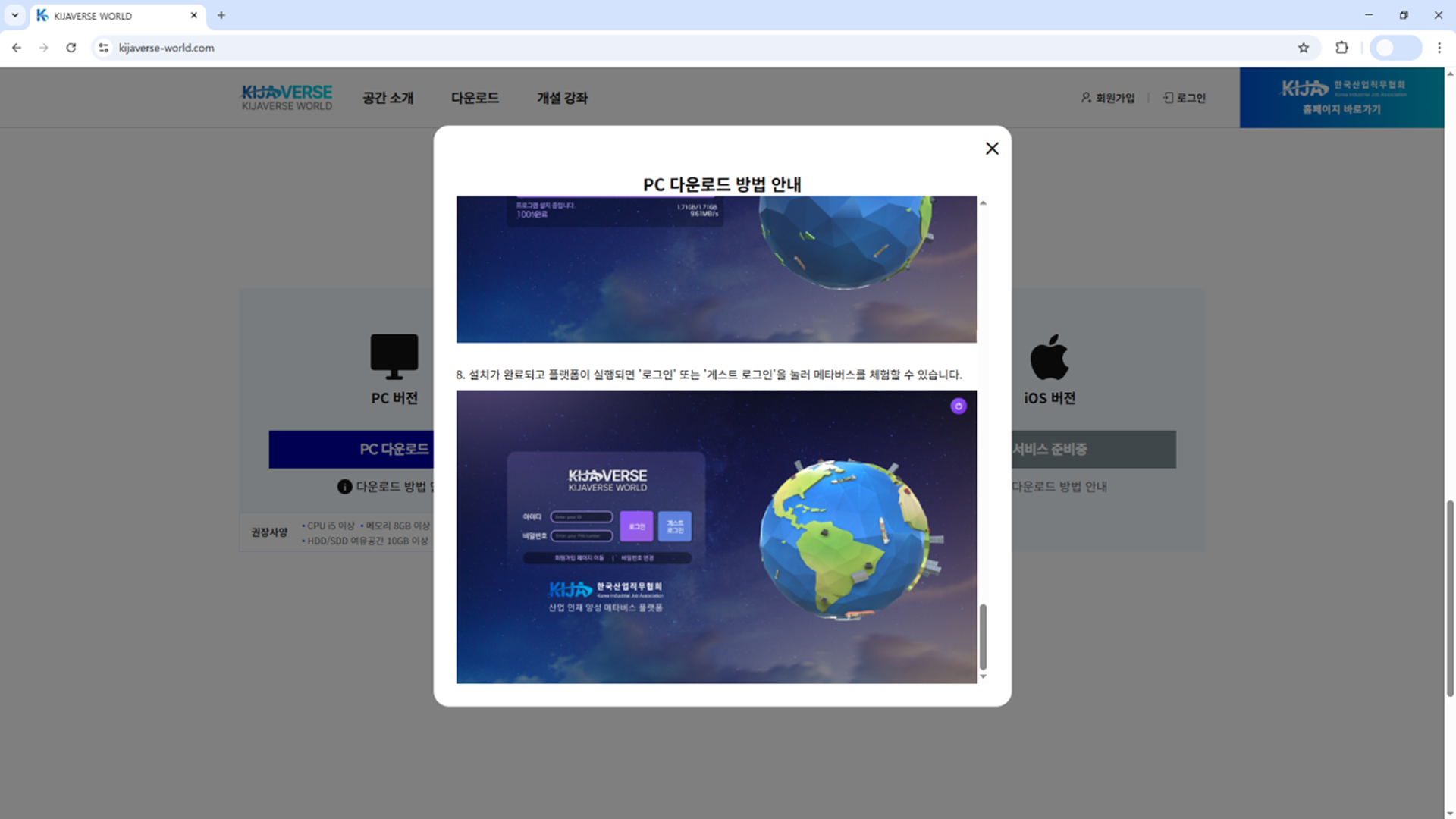Click the 비밀번호 input field in guide image
Screen dimensions: 1456x819
(582, 535)
